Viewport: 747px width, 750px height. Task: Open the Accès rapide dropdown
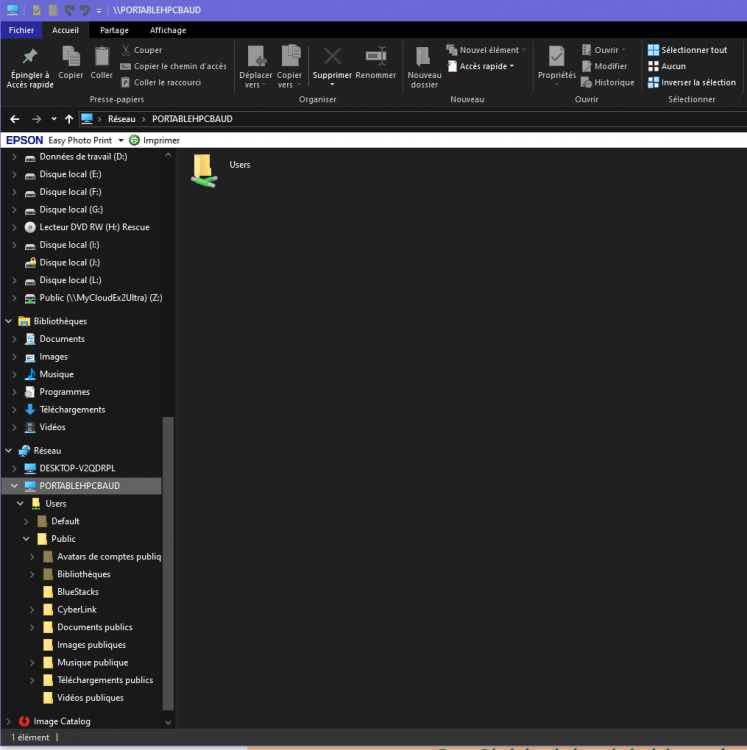(x=480, y=66)
